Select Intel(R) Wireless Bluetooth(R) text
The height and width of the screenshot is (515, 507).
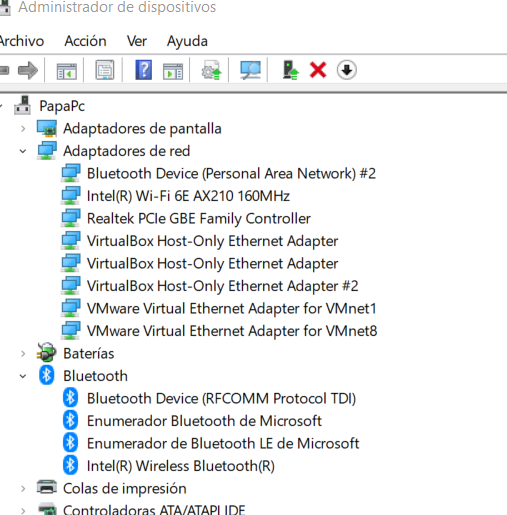coord(181,466)
